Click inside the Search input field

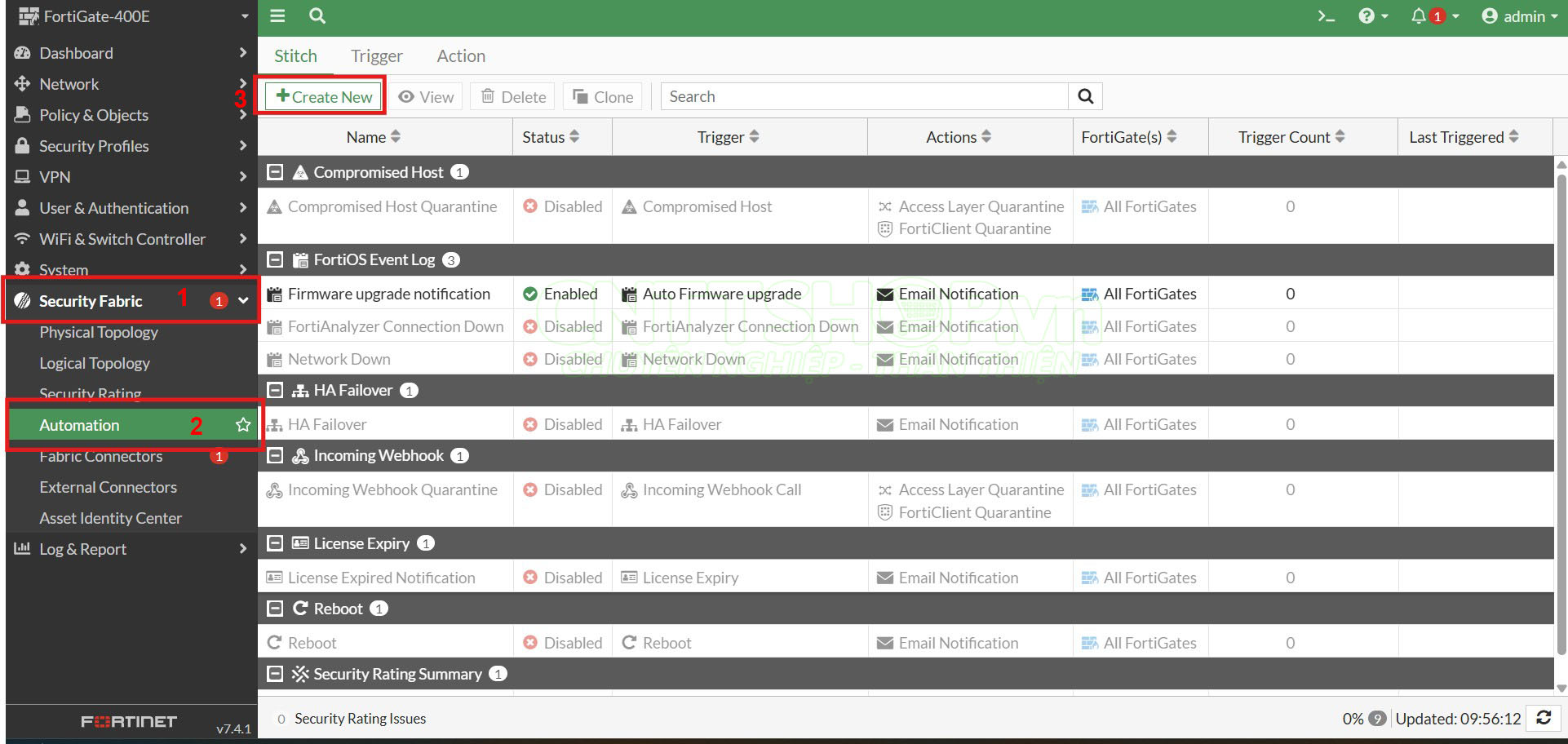click(x=865, y=96)
